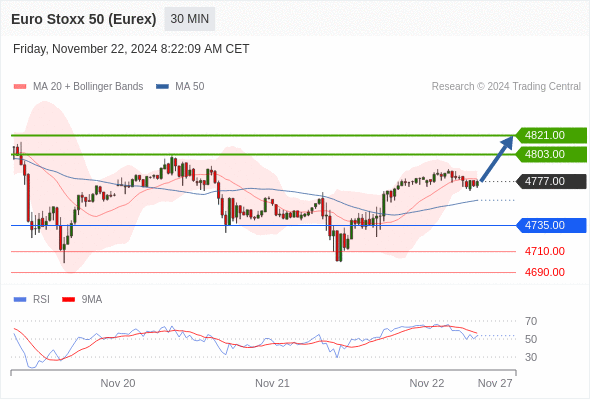
Task: Click the 4777.00 current price tag
Action: tap(550, 181)
